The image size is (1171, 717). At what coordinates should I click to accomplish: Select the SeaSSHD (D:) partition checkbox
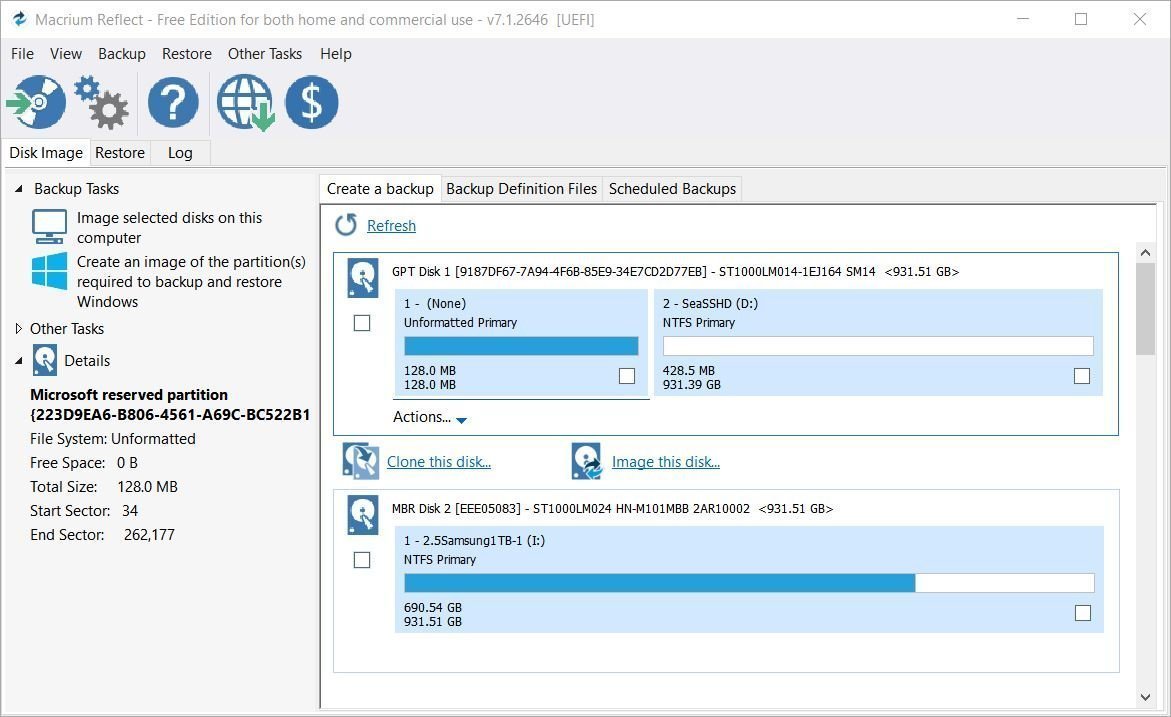tap(1082, 376)
